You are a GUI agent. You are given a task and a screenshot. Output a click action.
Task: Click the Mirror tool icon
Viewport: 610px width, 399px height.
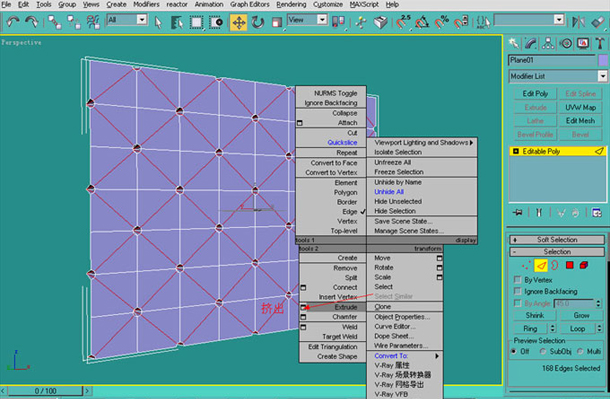click(x=578, y=22)
